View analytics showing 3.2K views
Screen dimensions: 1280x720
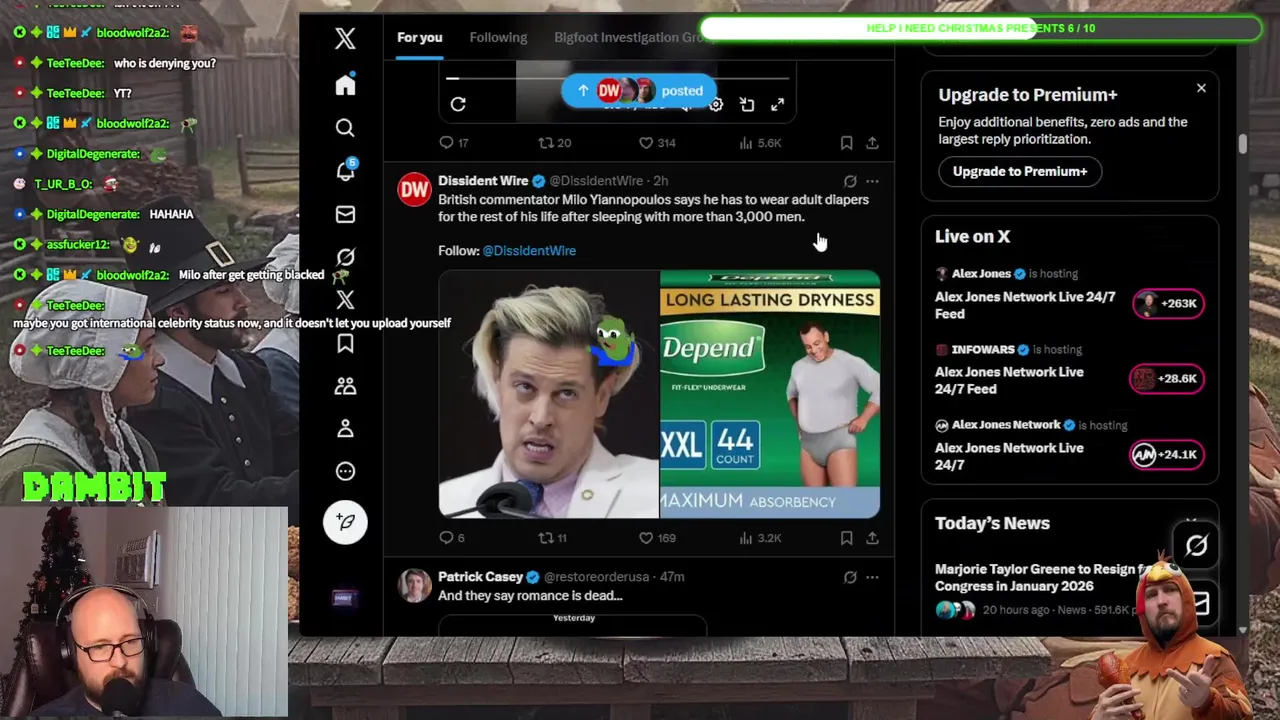coord(760,538)
